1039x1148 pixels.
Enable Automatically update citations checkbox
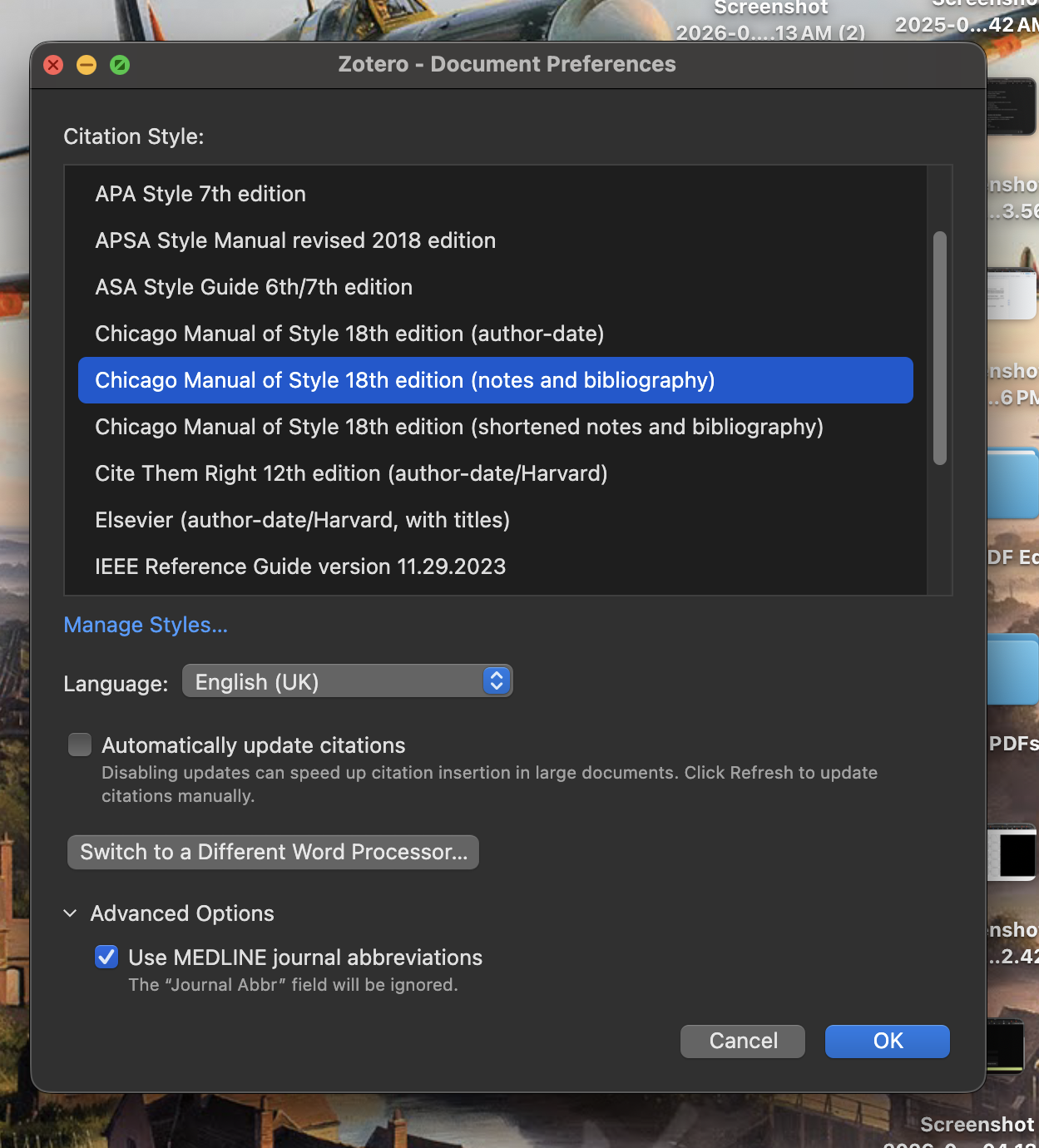(x=80, y=745)
